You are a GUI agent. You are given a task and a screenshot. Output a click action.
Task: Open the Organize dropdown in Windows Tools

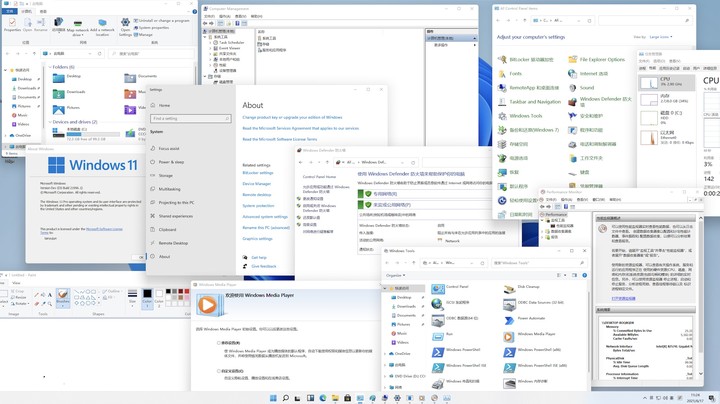coord(395,275)
